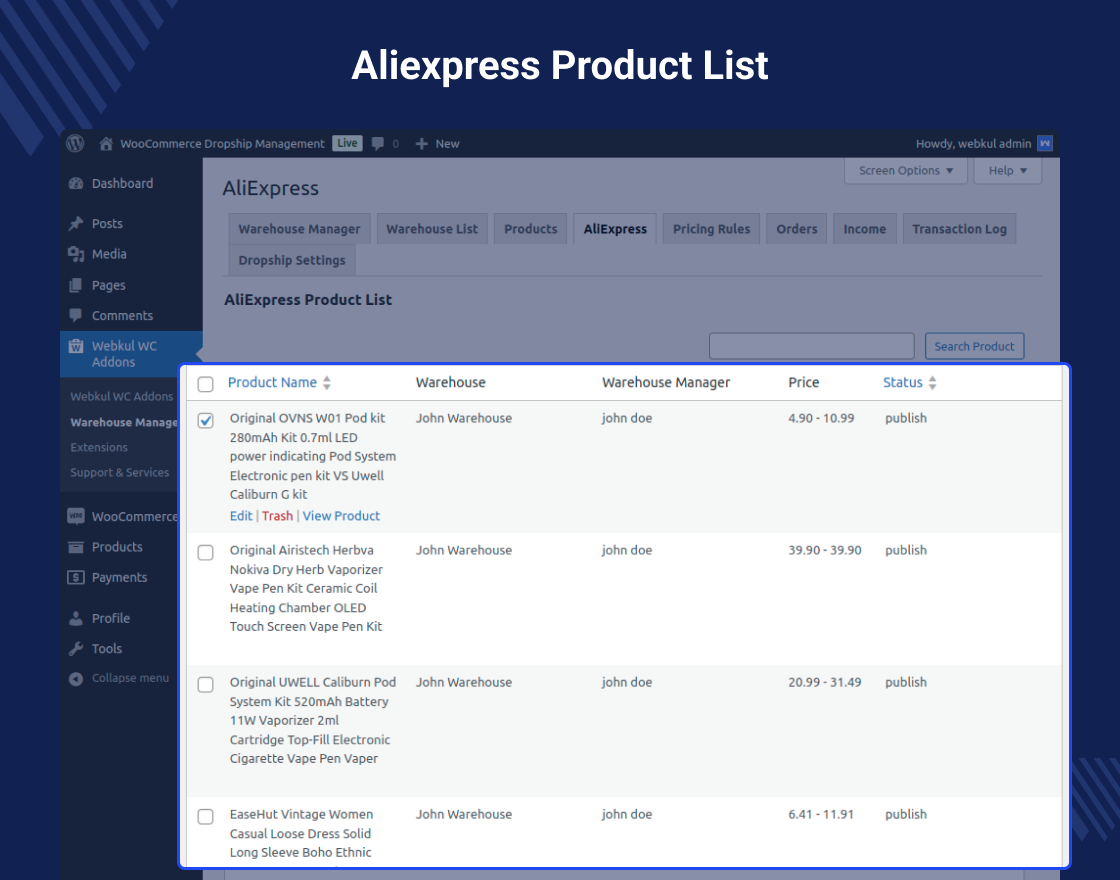
Task: Open the Income tab
Action: click(864, 229)
